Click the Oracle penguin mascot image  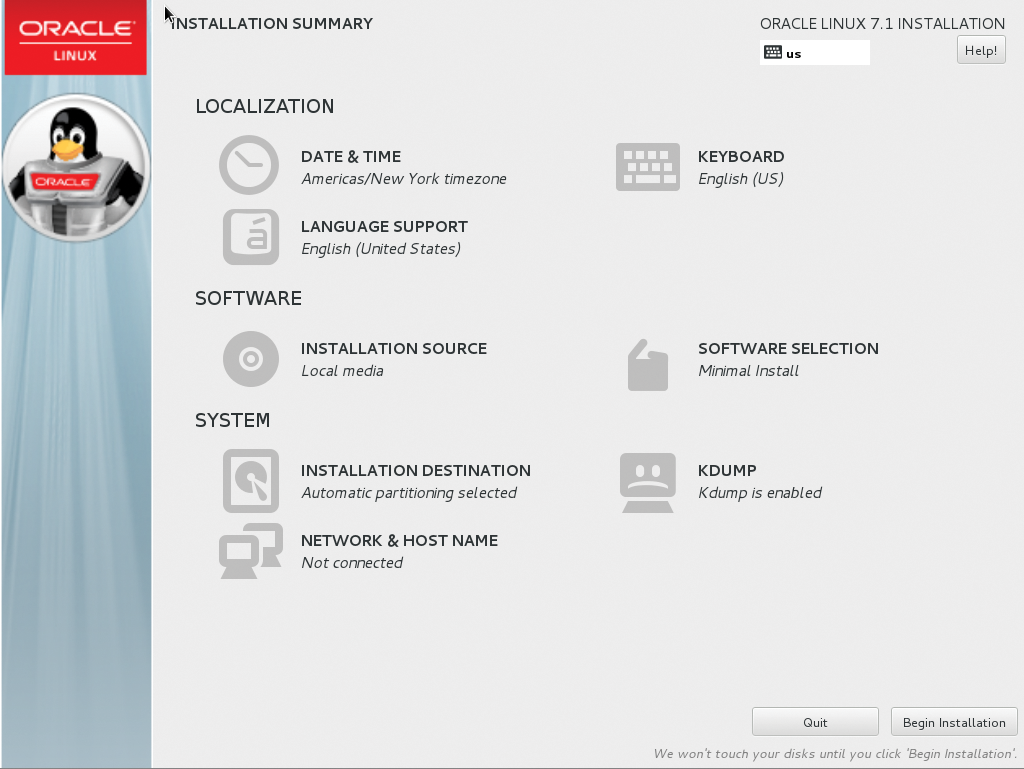pyautogui.click(x=75, y=167)
